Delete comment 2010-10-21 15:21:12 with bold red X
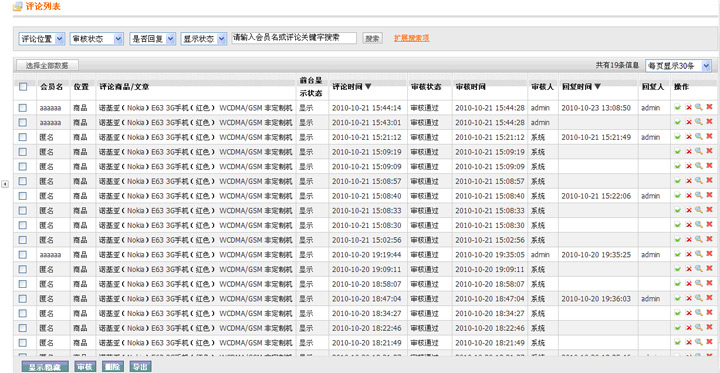Viewport: 720px width, 373px height. pos(709,136)
